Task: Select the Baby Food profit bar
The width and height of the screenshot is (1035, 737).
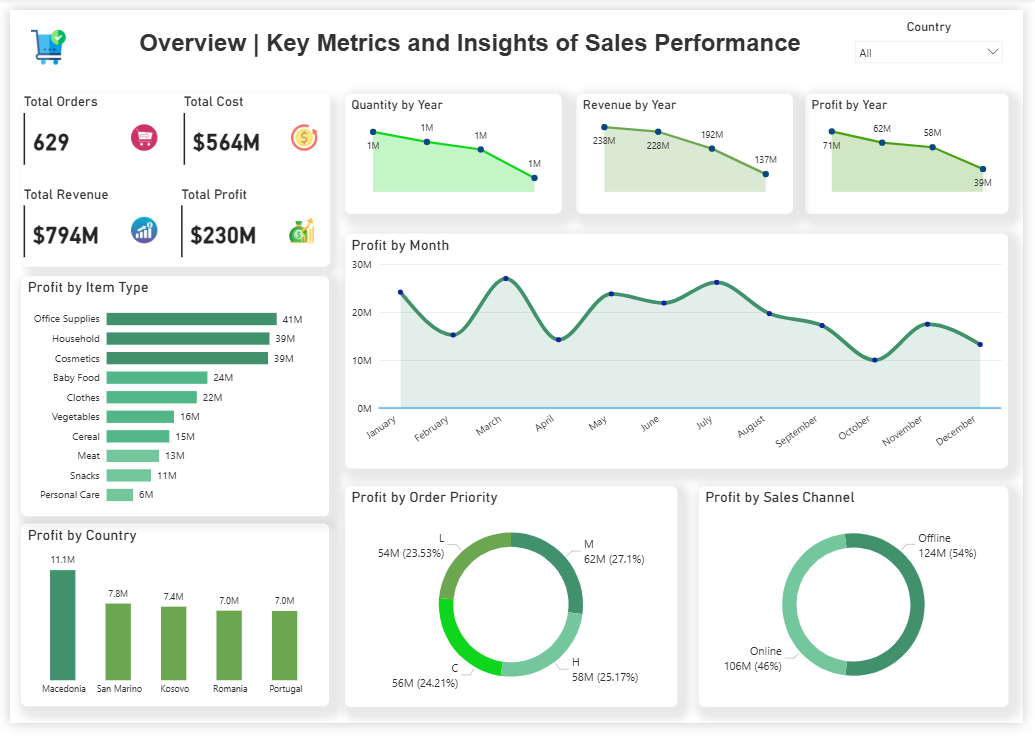Action: coord(156,377)
